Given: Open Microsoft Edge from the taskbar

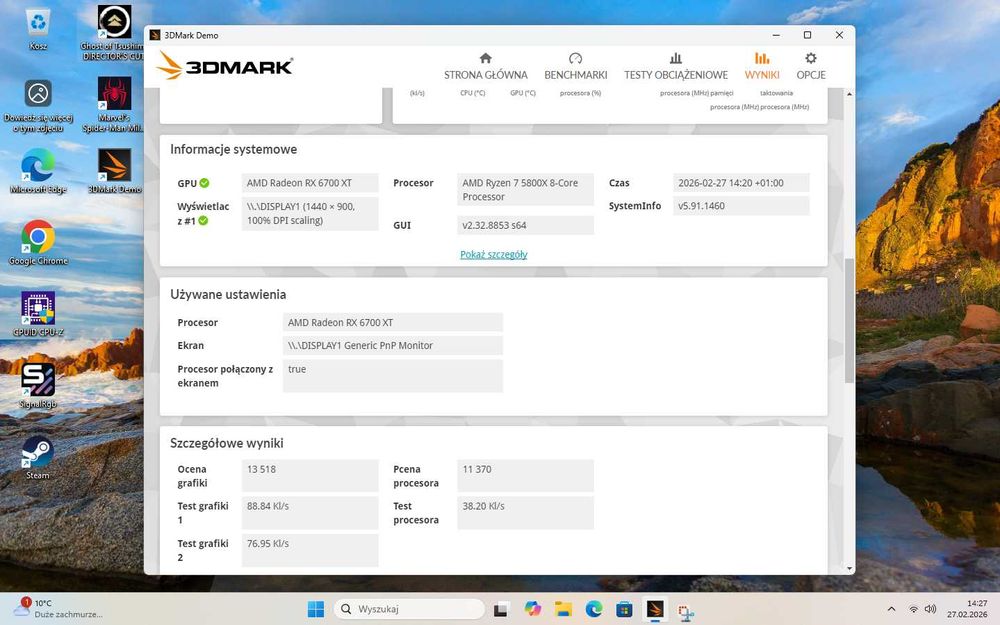Looking at the screenshot, I should pos(594,609).
